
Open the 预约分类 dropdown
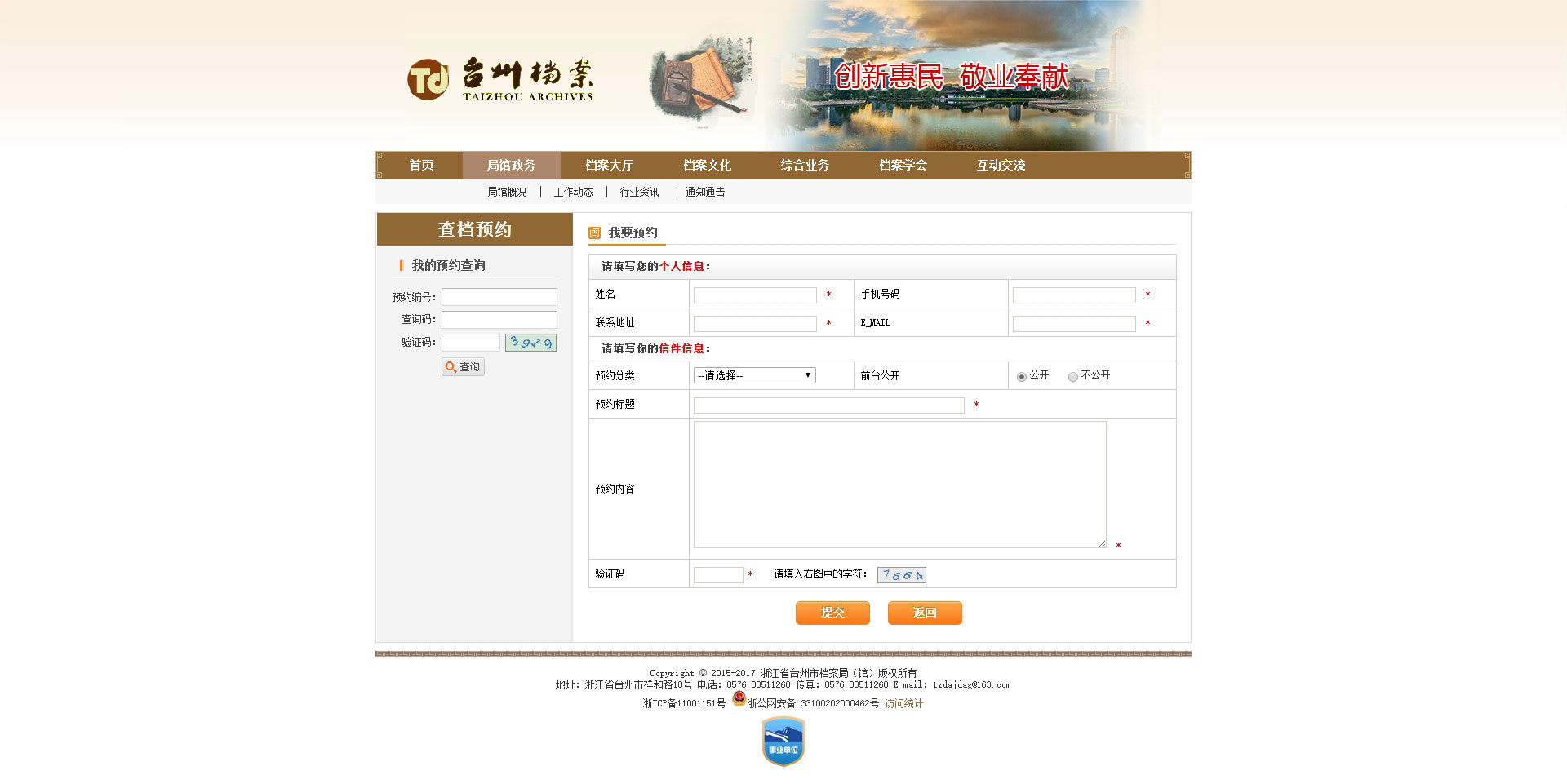[x=754, y=375]
